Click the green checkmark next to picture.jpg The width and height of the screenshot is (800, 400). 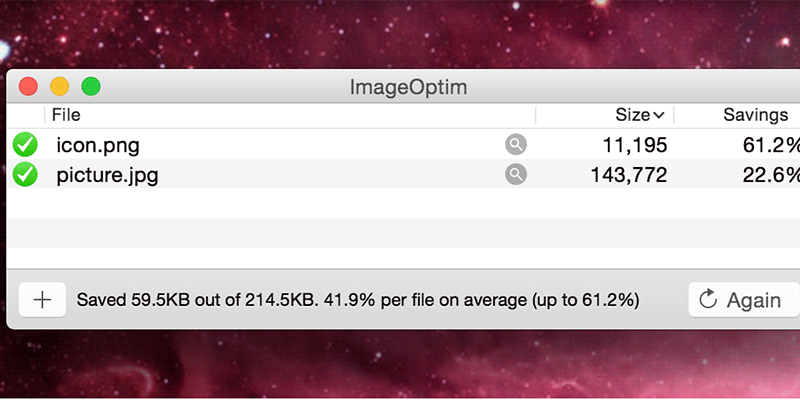click(25, 174)
